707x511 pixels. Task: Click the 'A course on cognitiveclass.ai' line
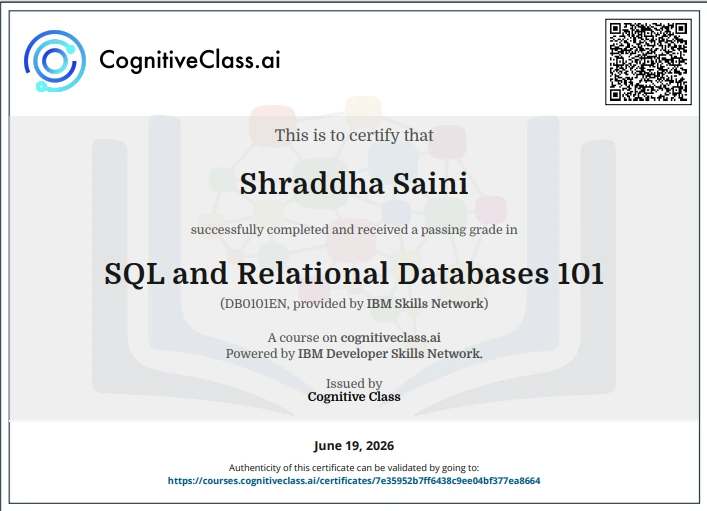[x=354, y=337]
